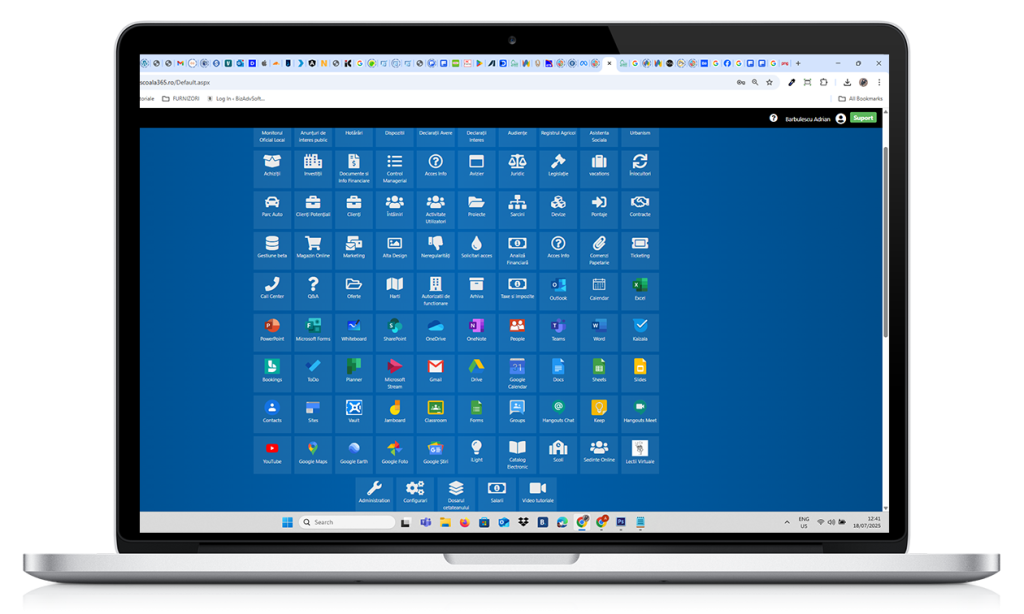This screenshot has height=614, width=1024.
Task: Launch the OneDrive tile
Action: pyautogui.click(x=436, y=332)
